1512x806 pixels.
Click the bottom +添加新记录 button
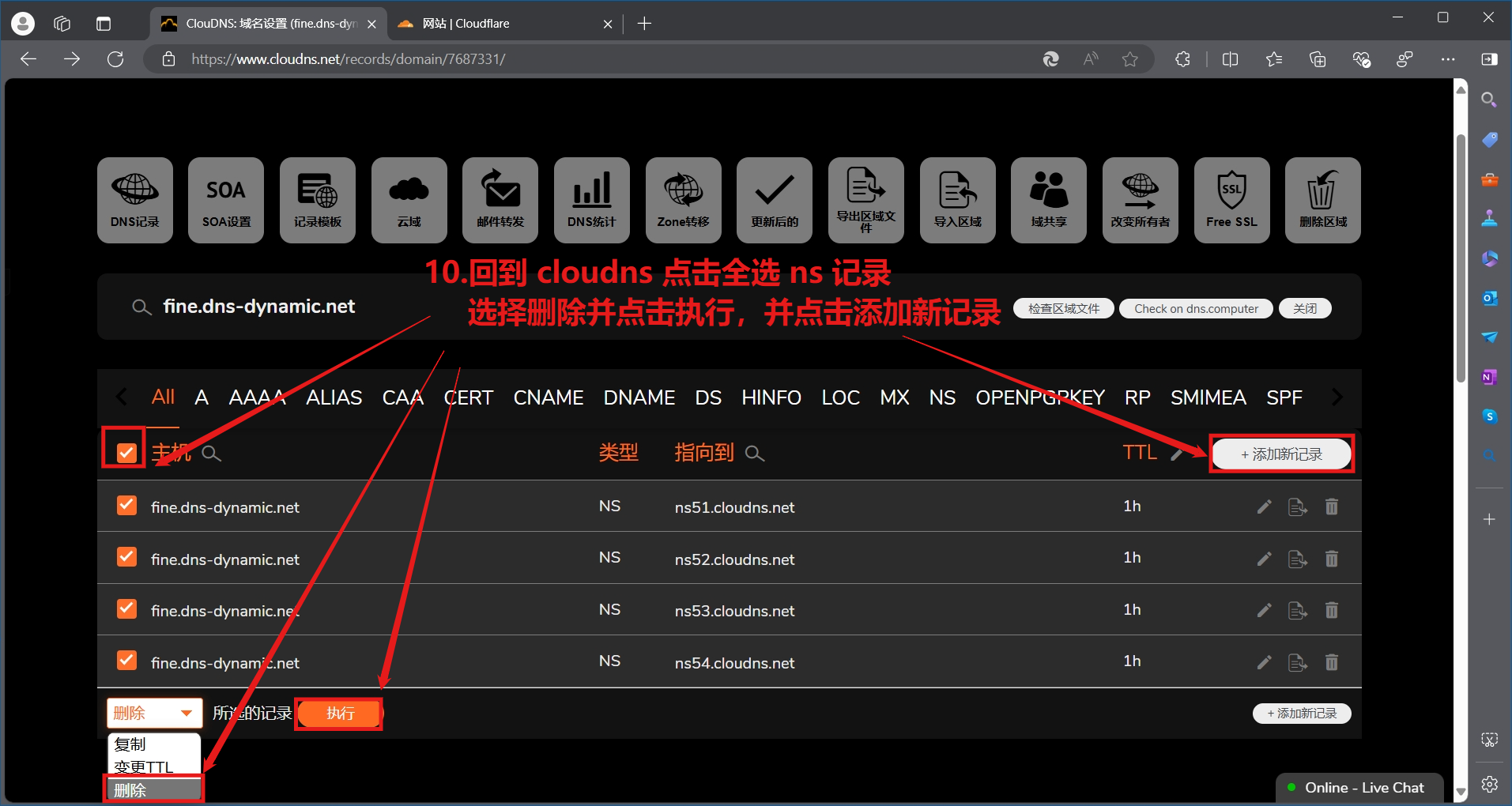[1302, 714]
